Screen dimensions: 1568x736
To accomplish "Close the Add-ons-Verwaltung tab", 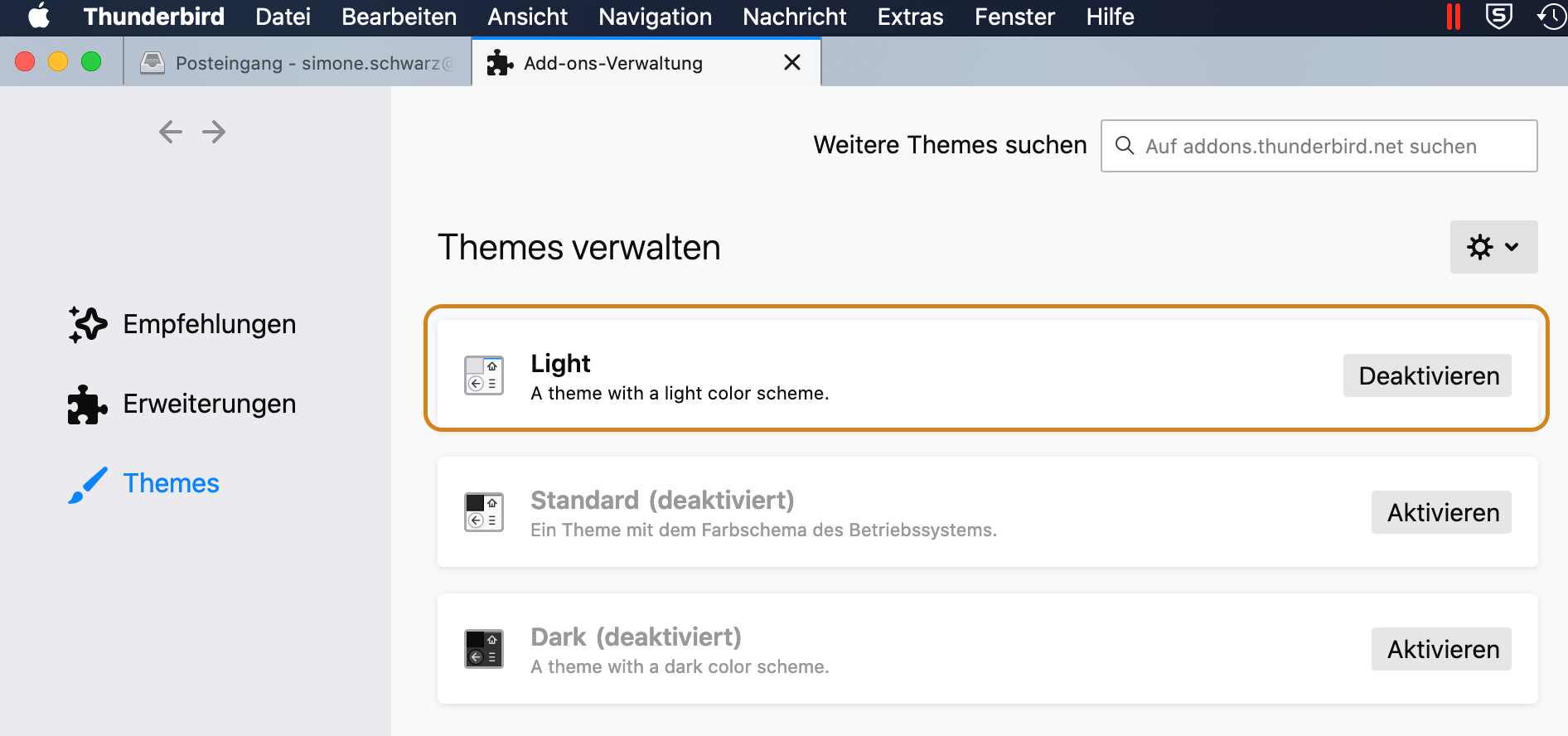I will point(792,62).
